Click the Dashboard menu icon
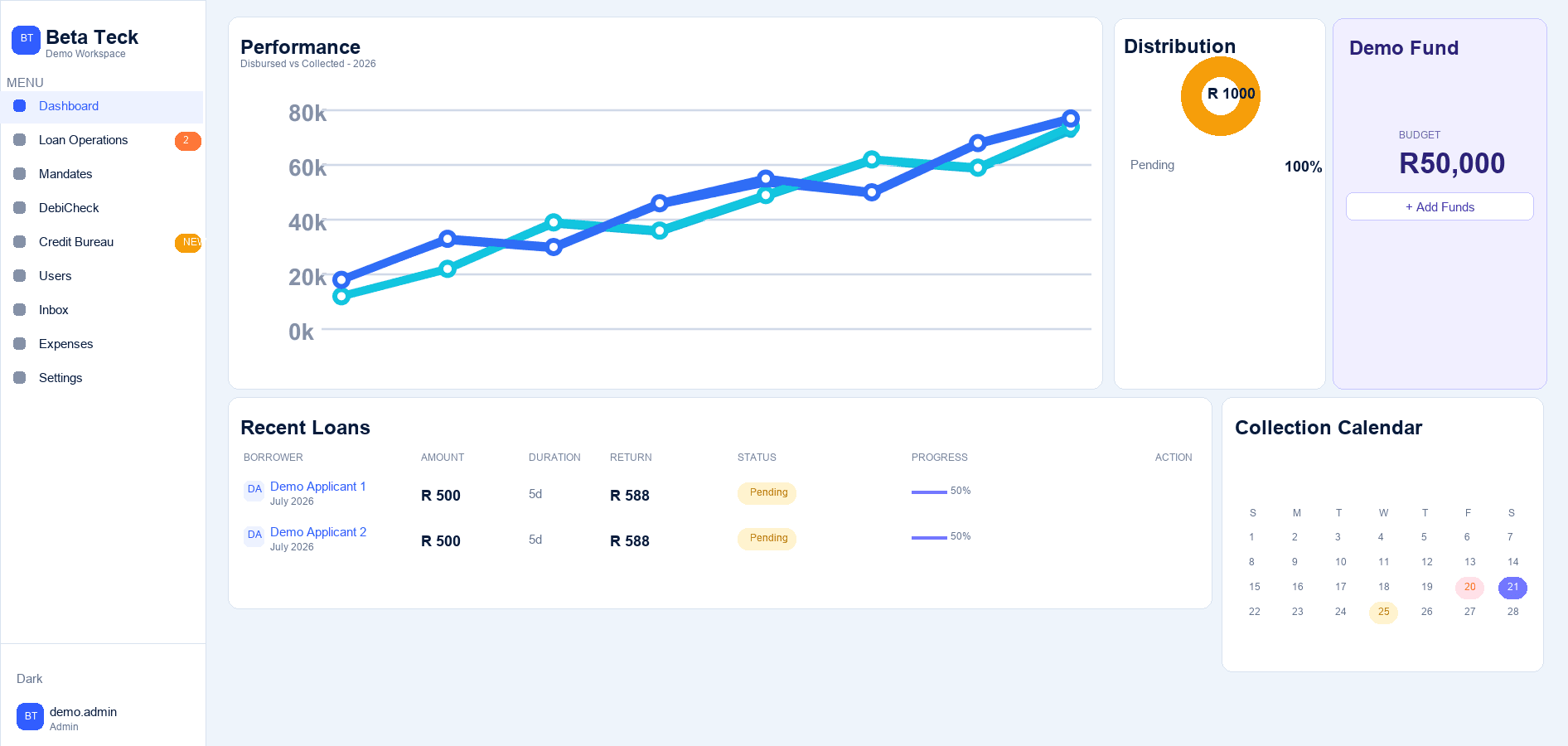The width and height of the screenshot is (1568, 746). [20, 106]
